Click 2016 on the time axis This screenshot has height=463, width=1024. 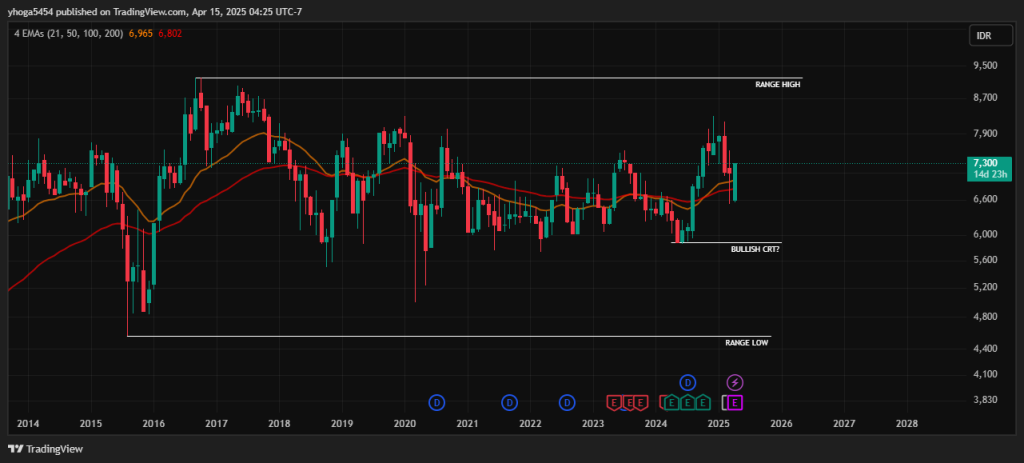153,424
